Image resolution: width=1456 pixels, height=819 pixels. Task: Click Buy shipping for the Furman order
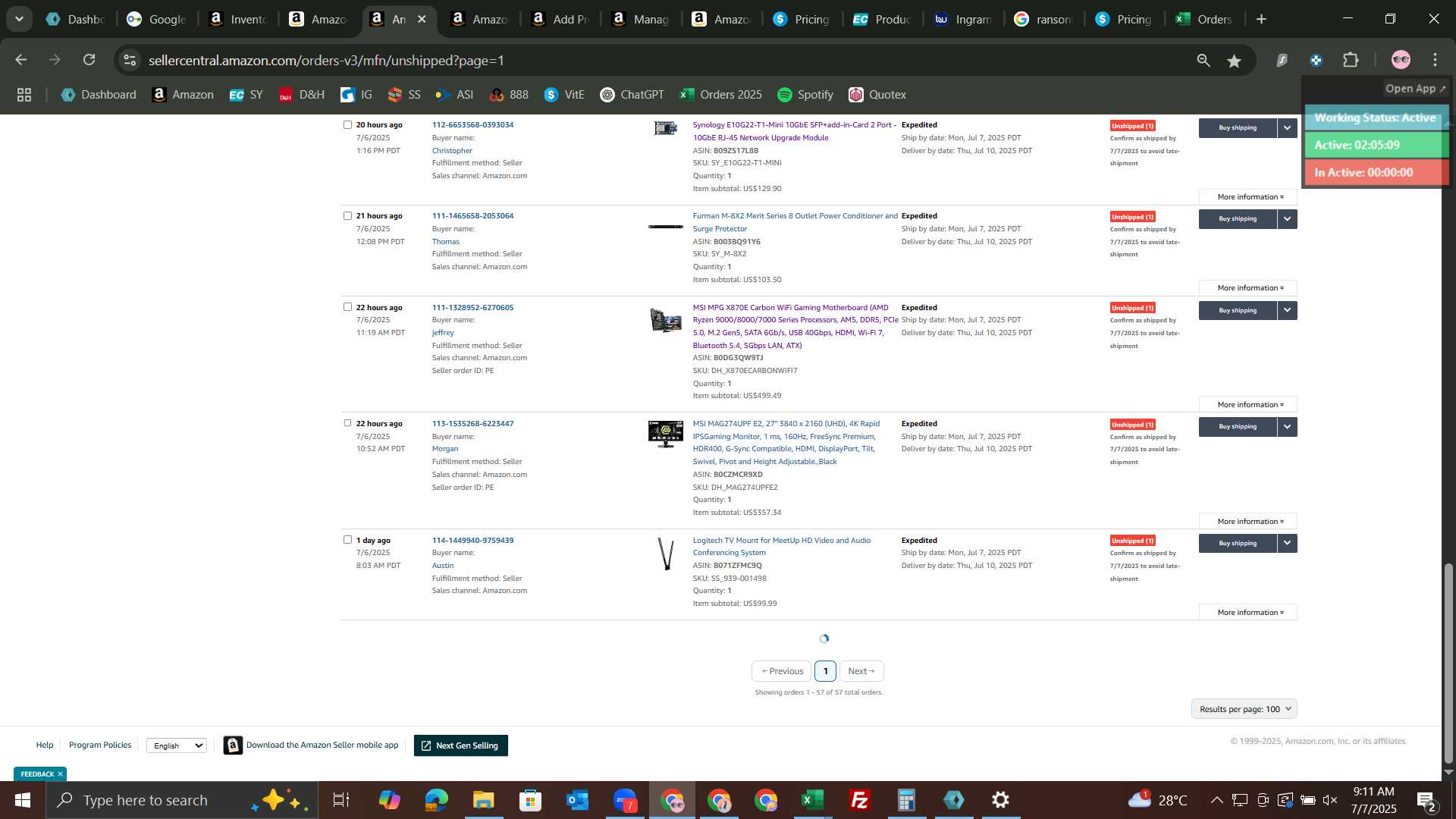pyautogui.click(x=1238, y=219)
